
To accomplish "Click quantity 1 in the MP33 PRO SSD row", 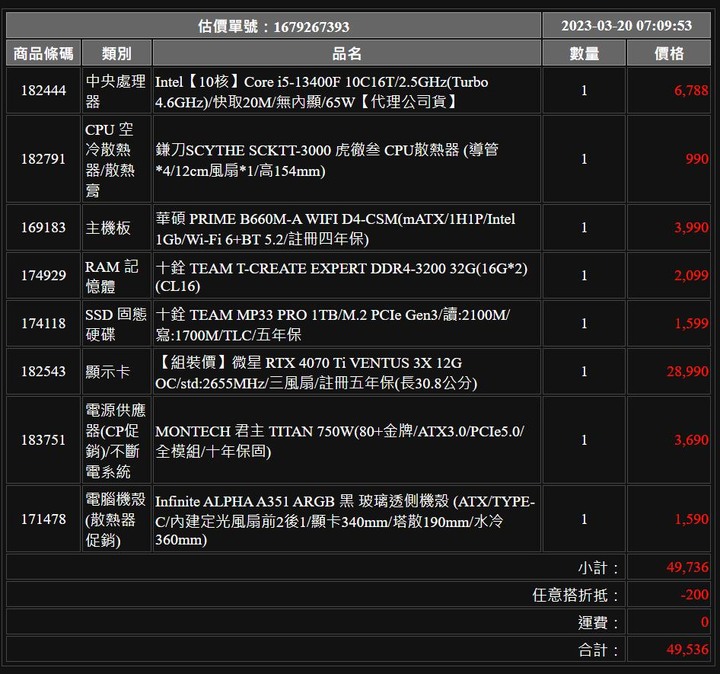I will [x=584, y=323].
